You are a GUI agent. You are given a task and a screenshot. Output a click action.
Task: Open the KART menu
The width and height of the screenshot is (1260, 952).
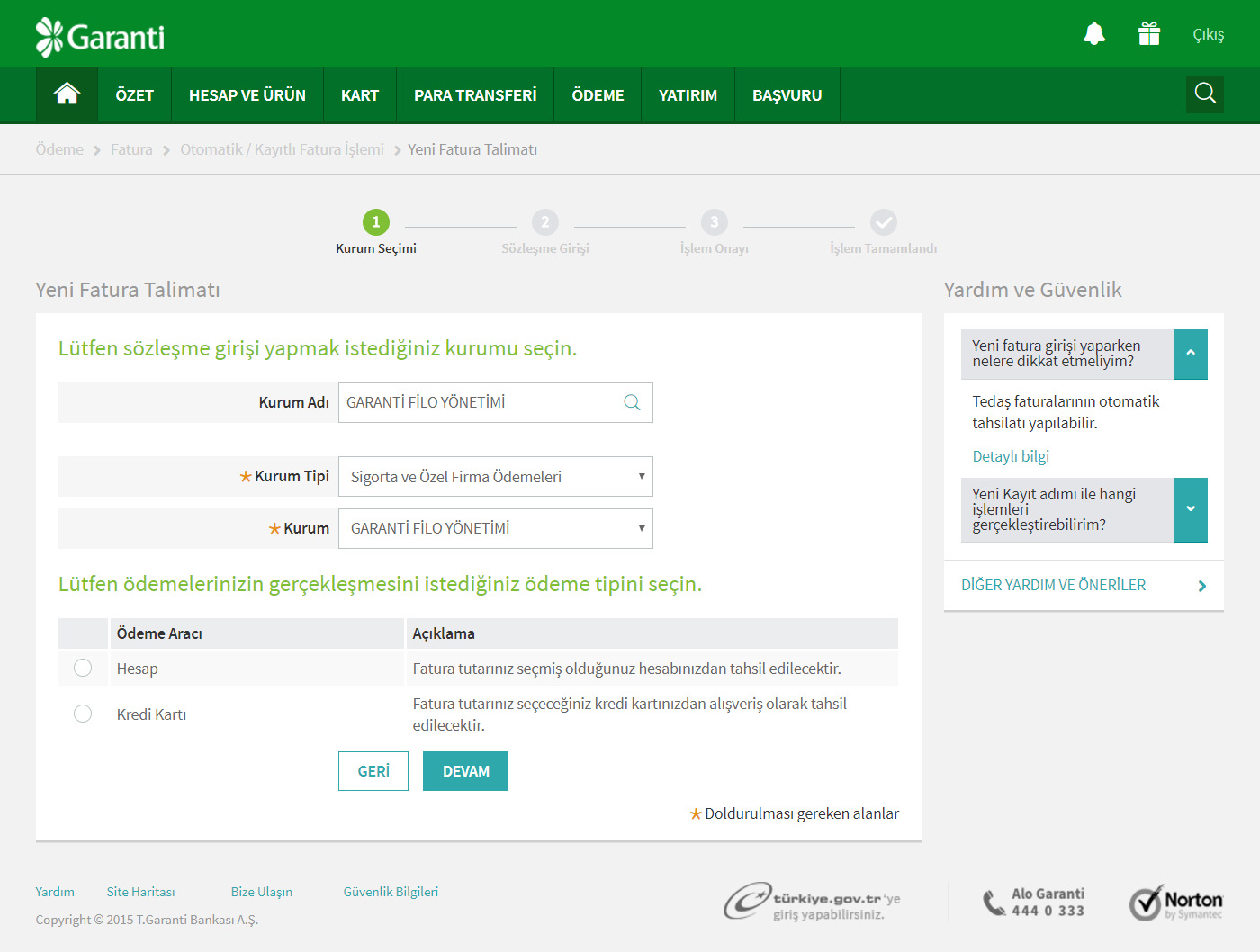point(360,95)
